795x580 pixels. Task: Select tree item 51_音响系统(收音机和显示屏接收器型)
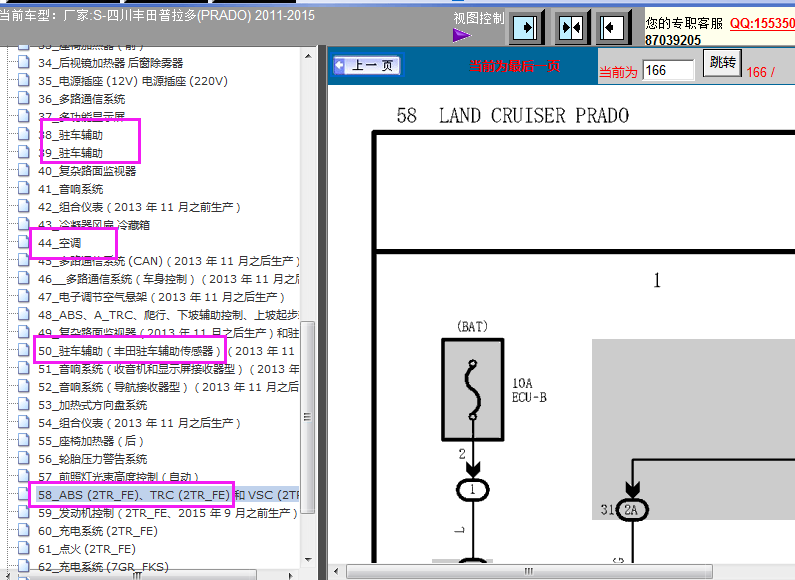(x=168, y=369)
